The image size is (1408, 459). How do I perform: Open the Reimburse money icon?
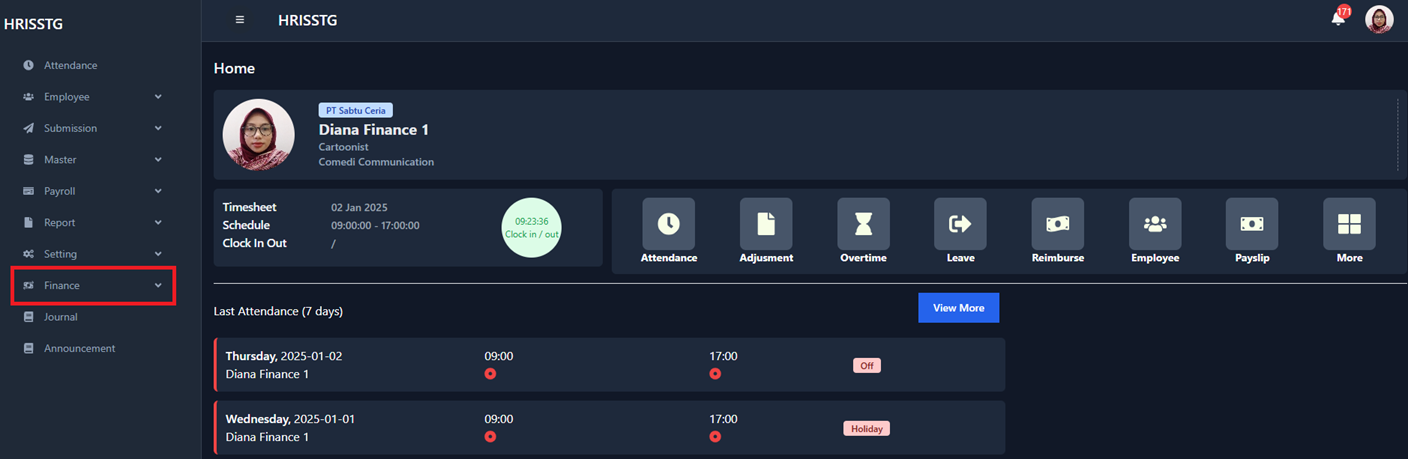coord(1058,224)
